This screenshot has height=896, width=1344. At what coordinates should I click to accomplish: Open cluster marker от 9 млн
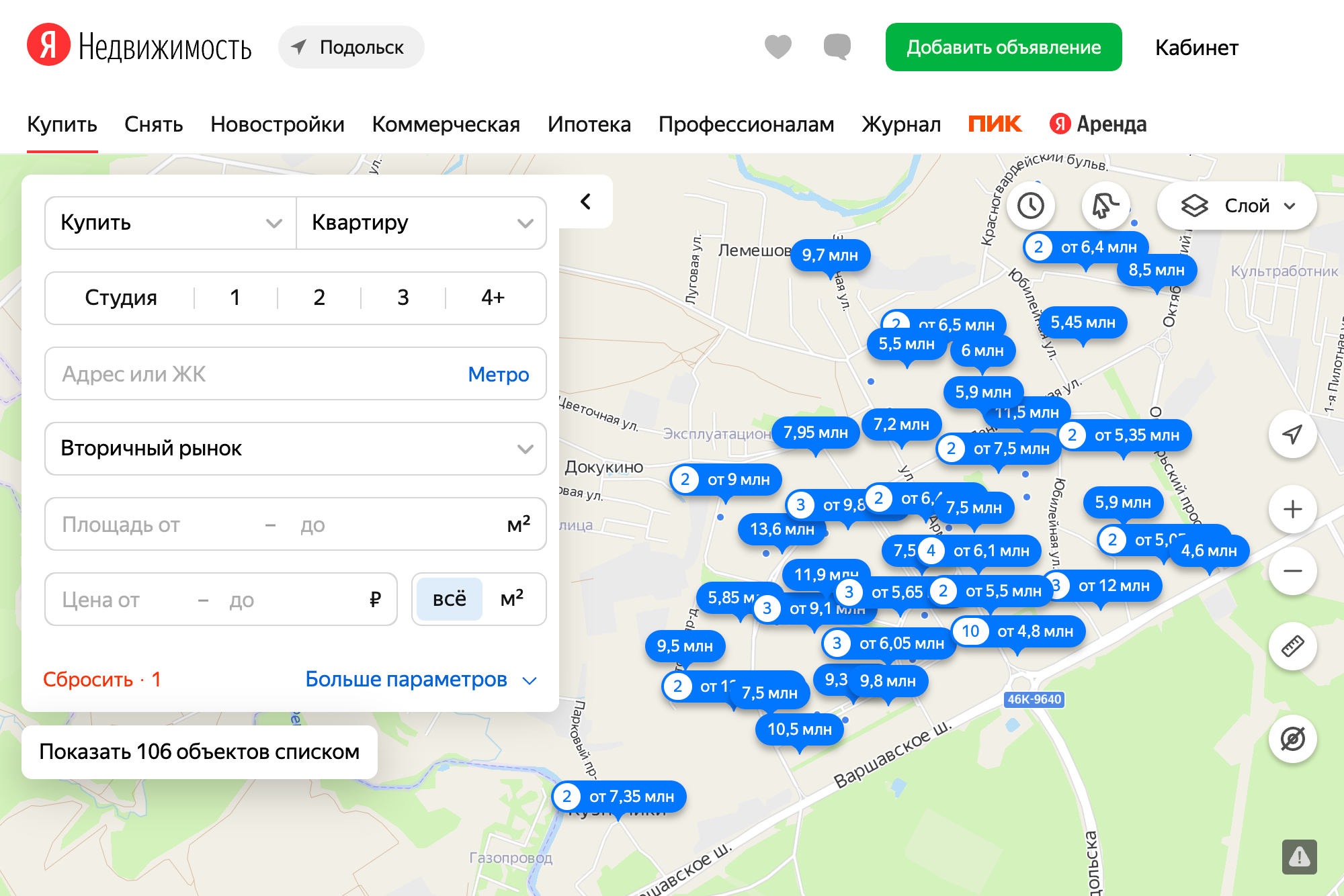726,480
